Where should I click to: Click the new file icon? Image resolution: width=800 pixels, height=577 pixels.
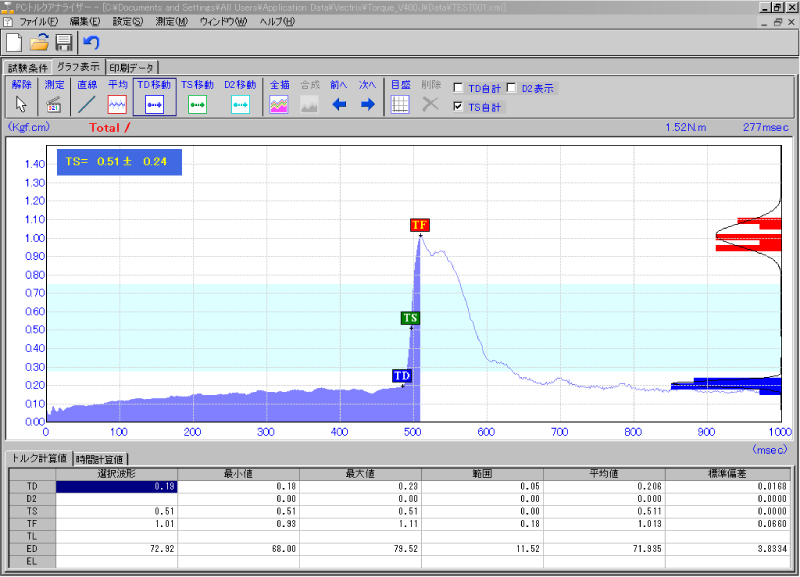pyautogui.click(x=14, y=42)
